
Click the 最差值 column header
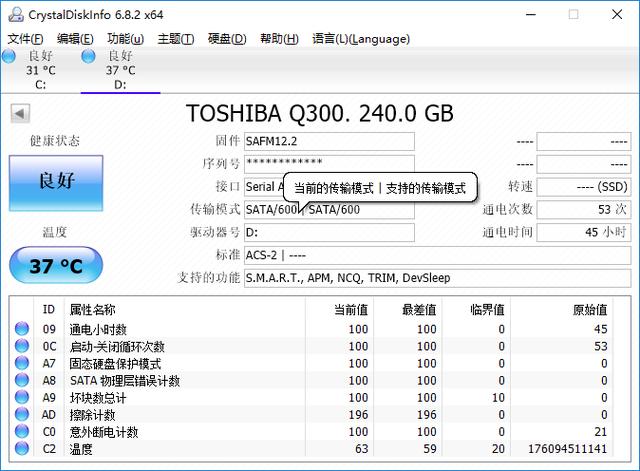[x=408, y=309]
